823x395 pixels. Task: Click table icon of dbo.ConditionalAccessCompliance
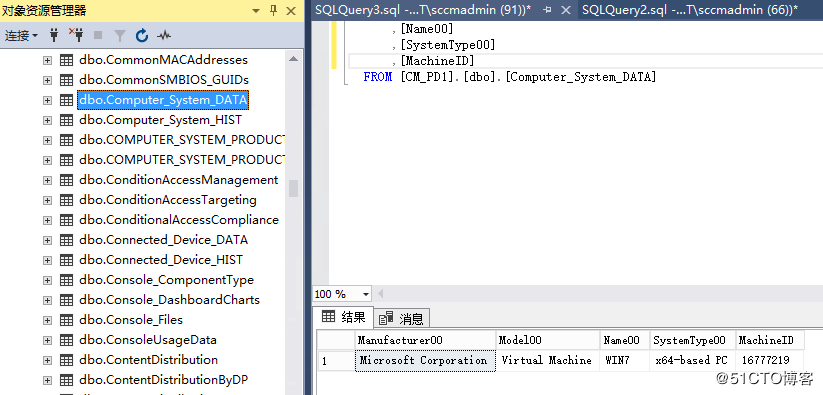click(66, 220)
